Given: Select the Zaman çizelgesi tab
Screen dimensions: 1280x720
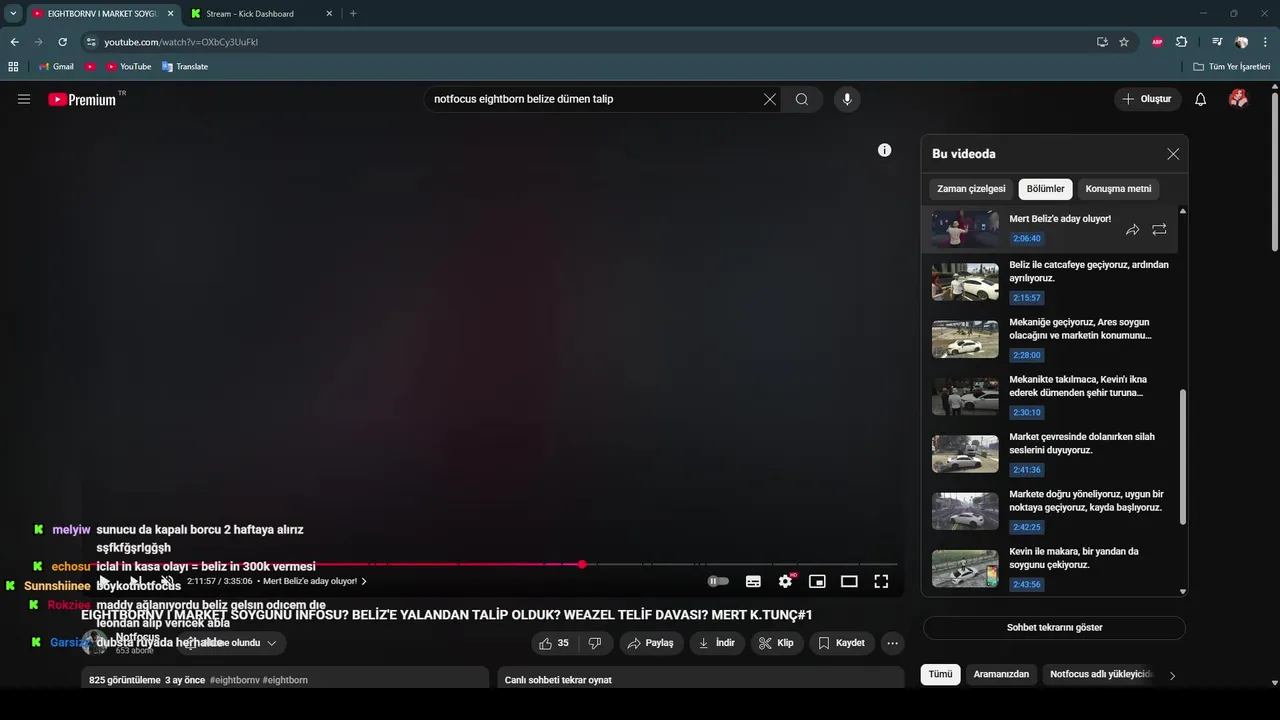Looking at the screenshot, I should 971,189.
